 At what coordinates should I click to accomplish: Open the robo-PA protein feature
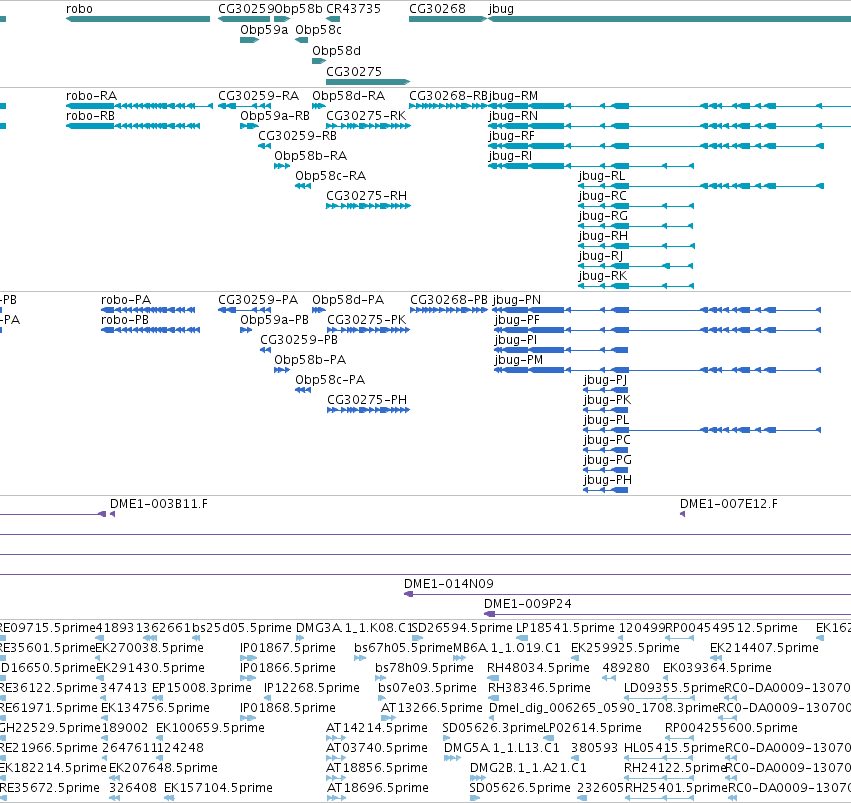pos(148,310)
